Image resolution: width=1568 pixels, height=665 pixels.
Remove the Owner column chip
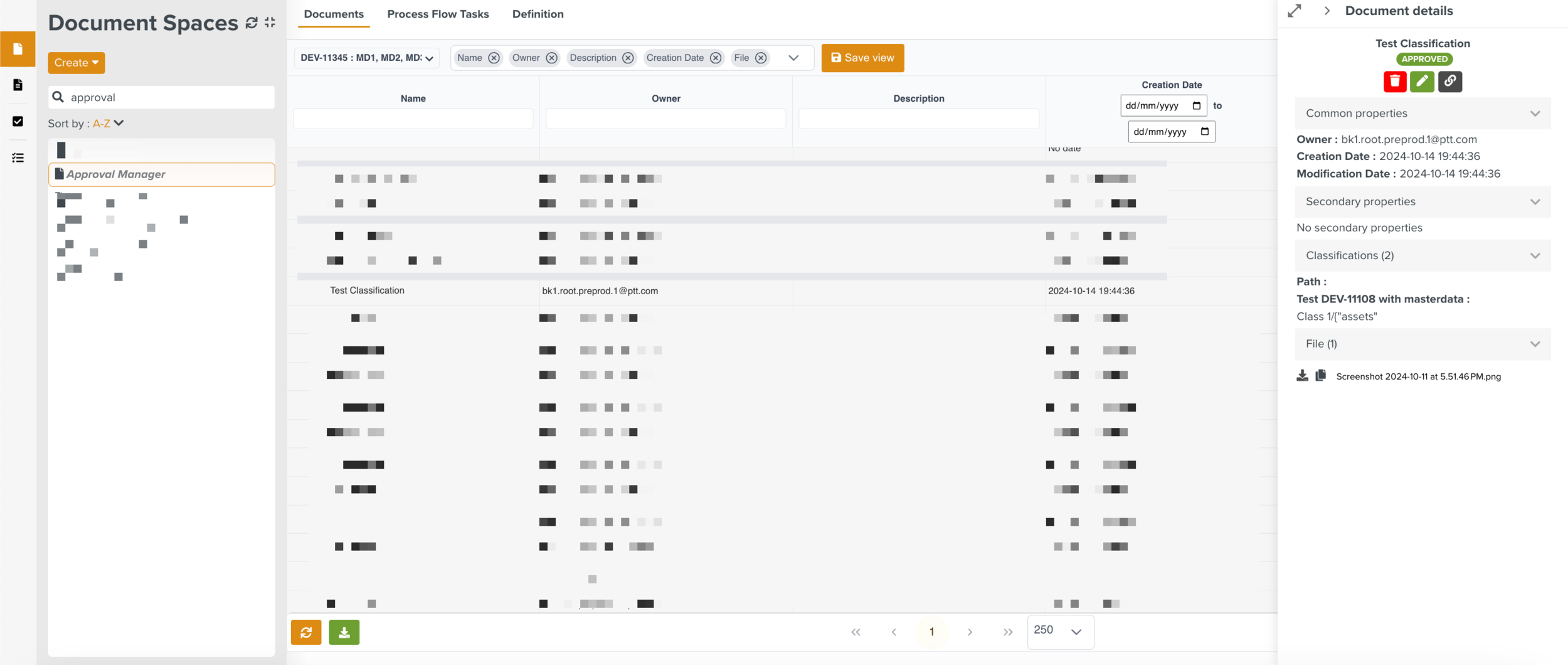[x=551, y=58]
